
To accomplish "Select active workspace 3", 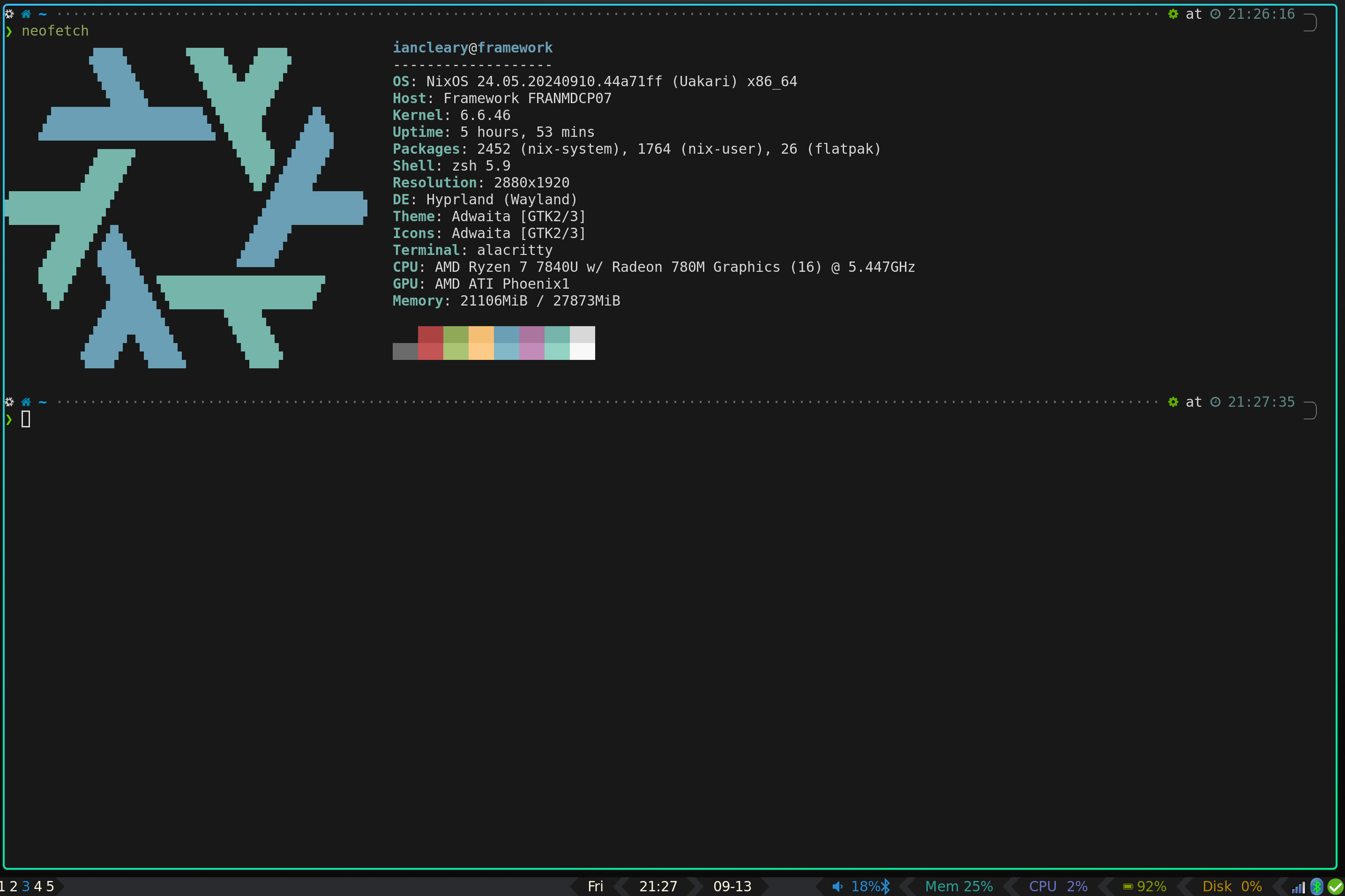I will (x=26, y=886).
